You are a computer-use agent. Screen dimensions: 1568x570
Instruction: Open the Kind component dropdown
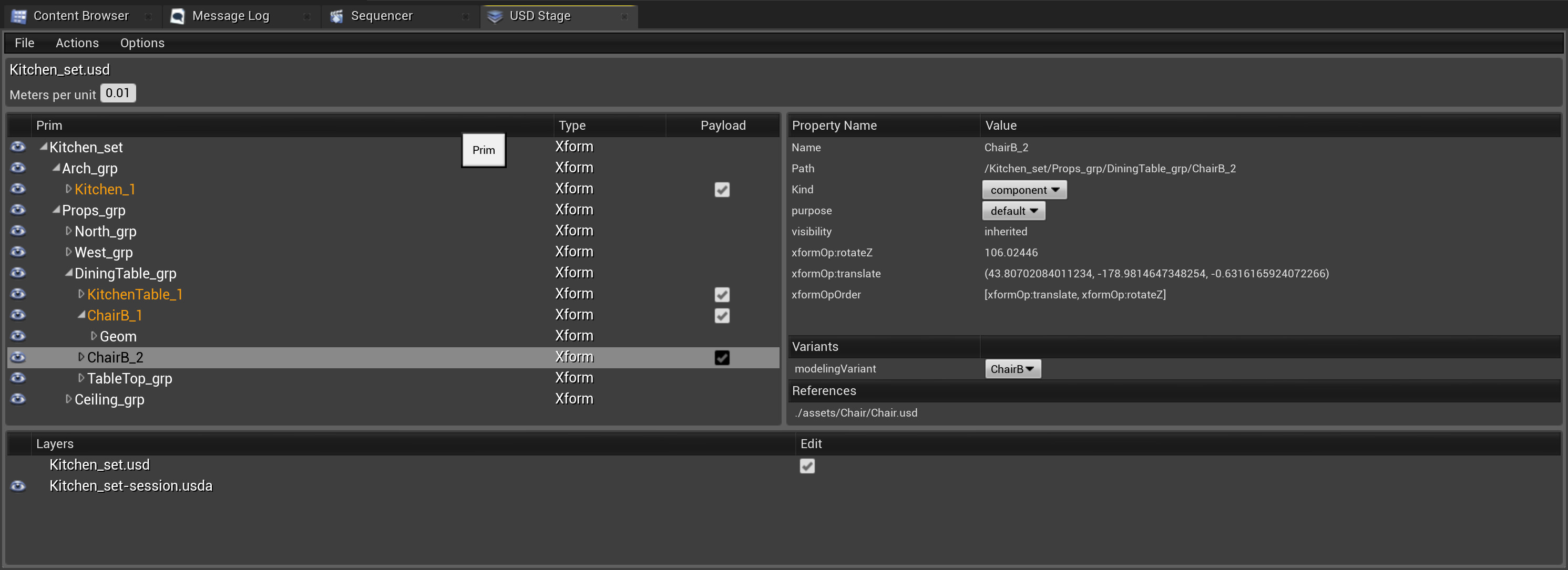[1024, 190]
